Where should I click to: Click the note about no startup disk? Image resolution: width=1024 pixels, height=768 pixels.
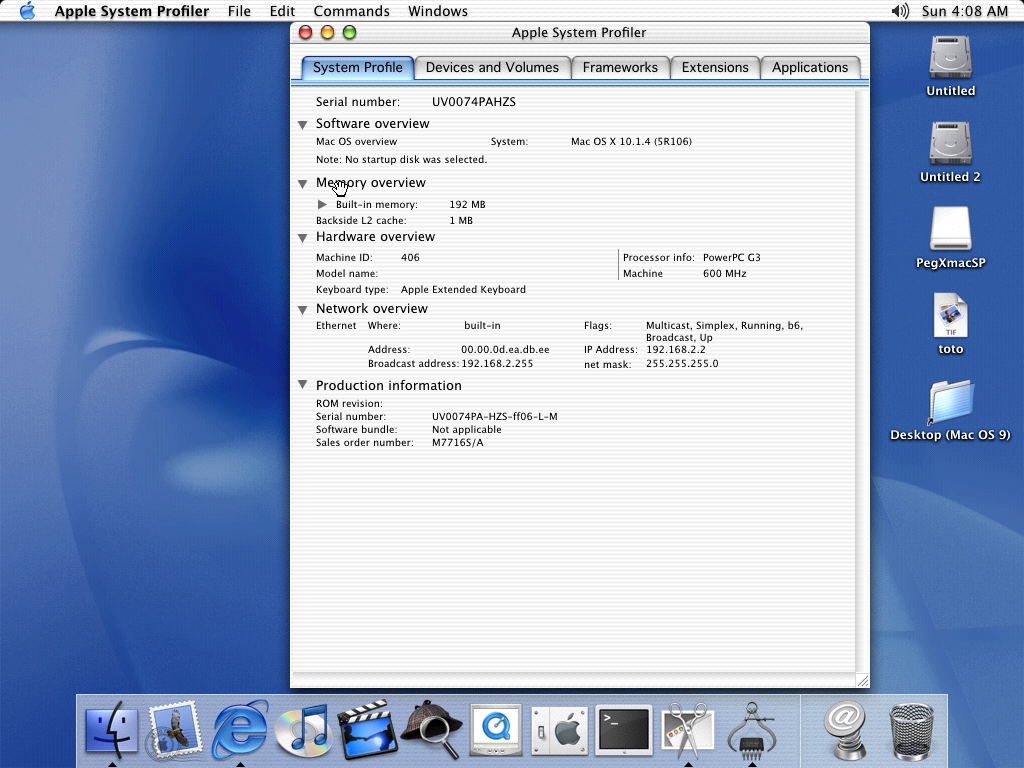(401, 159)
